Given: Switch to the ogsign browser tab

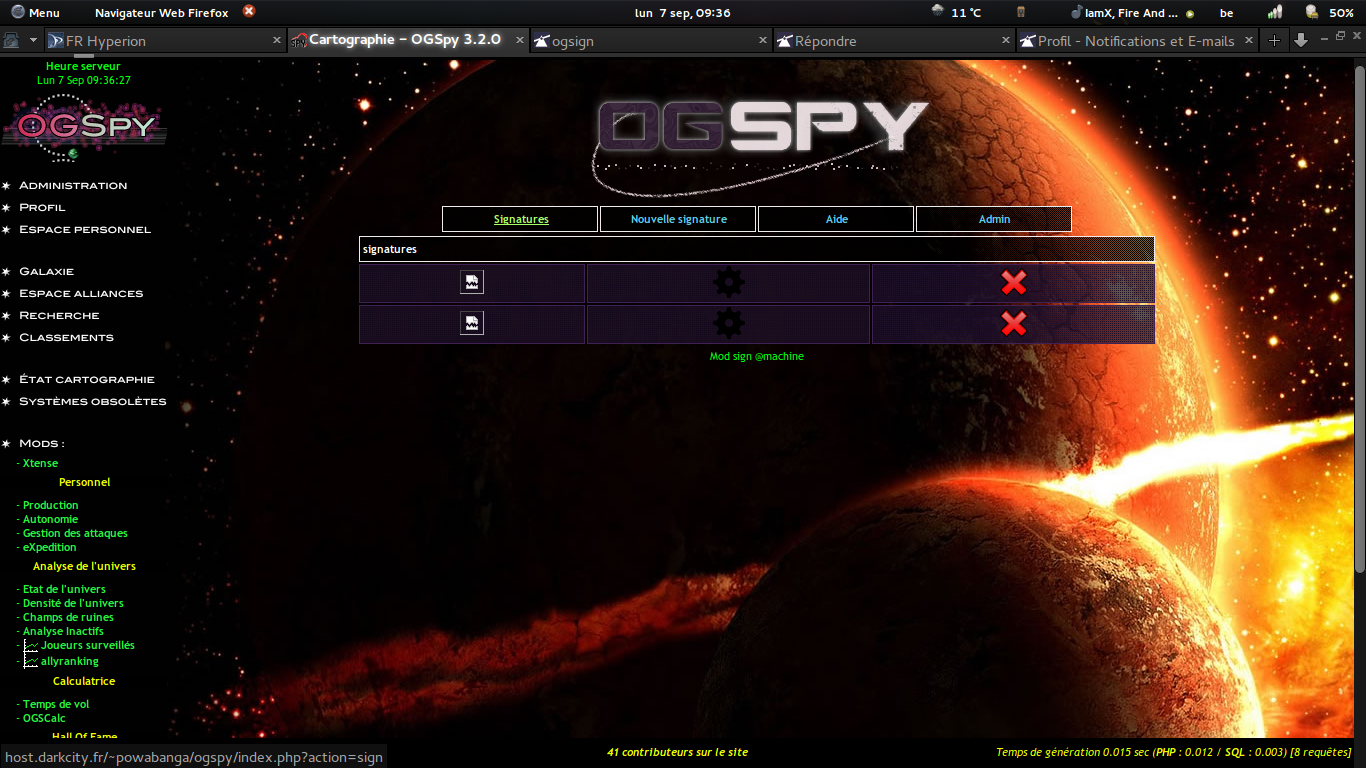Looking at the screenshot, I should pos(651,41).
